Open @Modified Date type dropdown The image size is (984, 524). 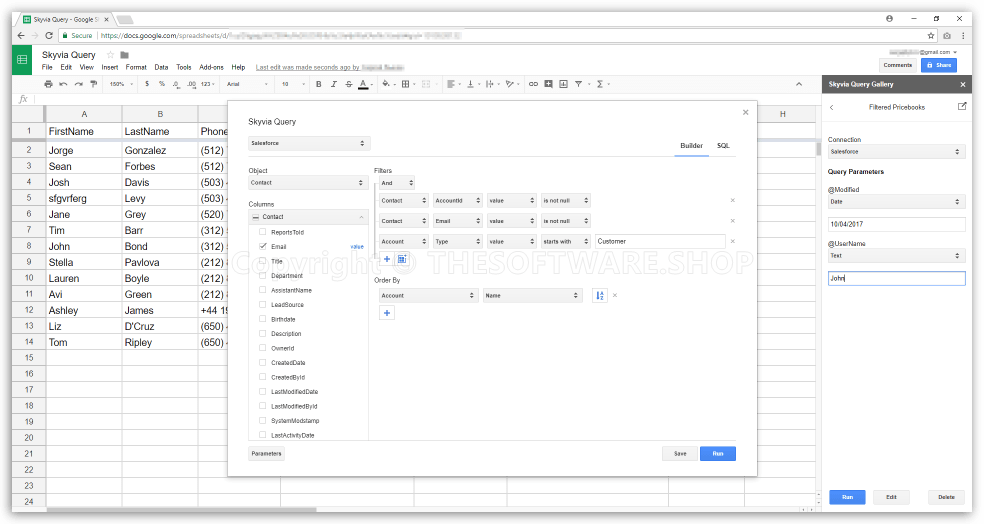[x=896, y=202]
